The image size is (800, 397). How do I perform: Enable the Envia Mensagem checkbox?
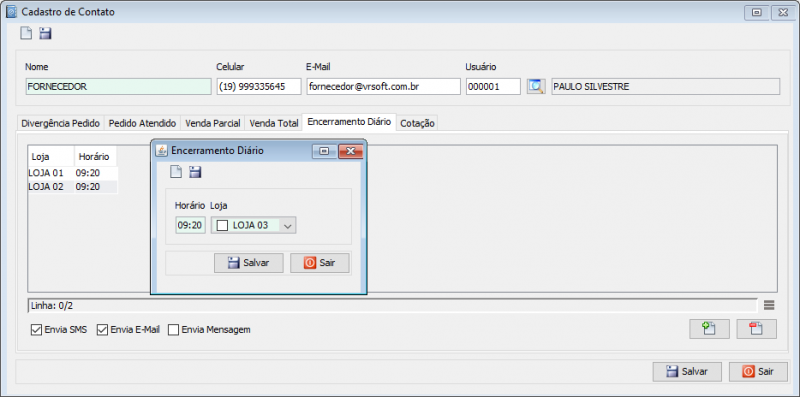[173, 330]
